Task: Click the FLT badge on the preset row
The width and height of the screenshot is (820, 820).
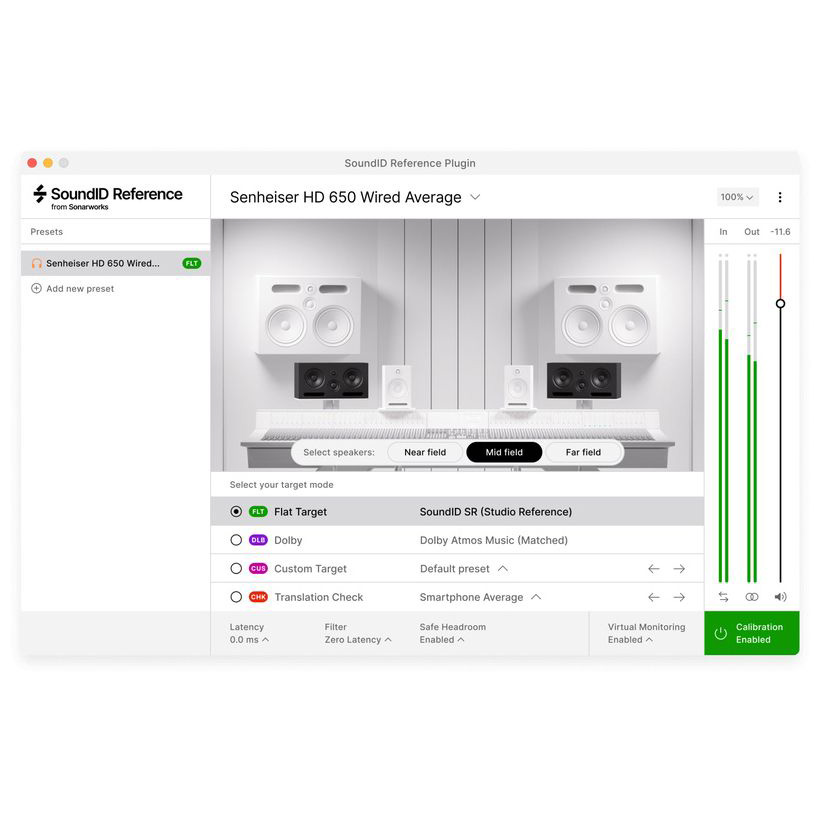Action: [x=192, y=263]
